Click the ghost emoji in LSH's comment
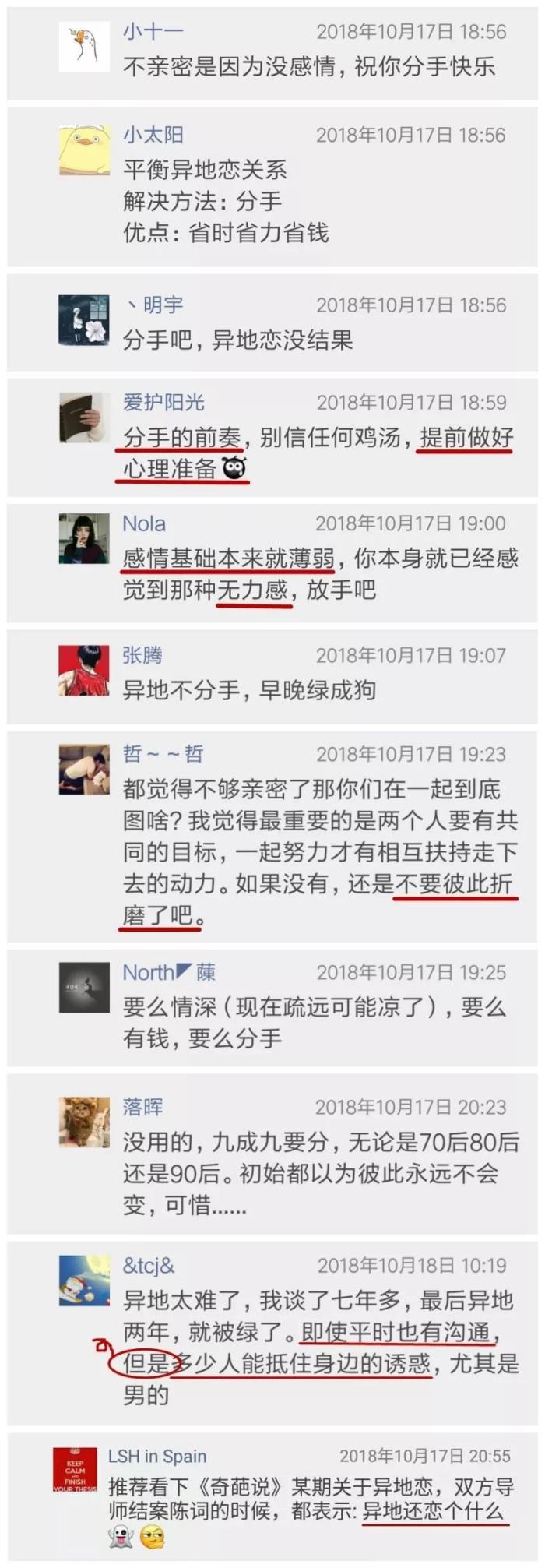The height and width of the screenshot is (1568, 545). (121, 1537)
